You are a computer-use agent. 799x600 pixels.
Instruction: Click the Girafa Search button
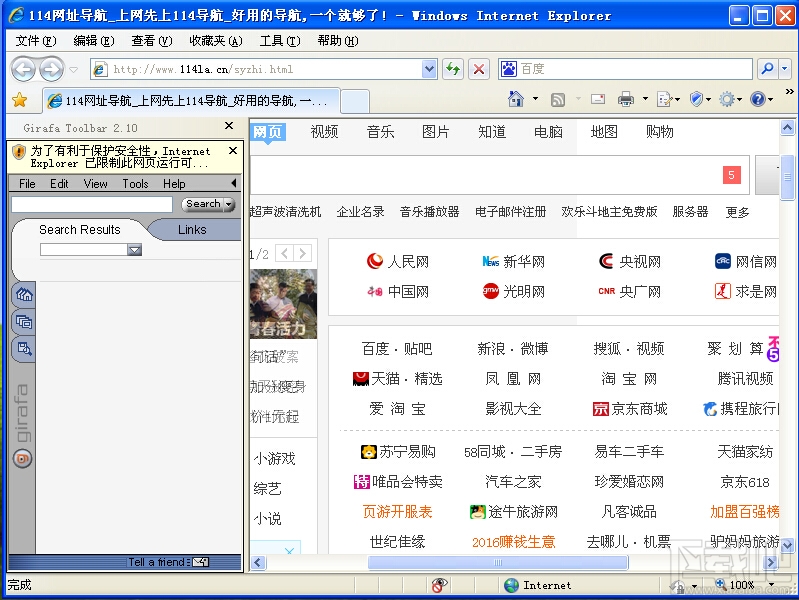[x=203, y=204]
